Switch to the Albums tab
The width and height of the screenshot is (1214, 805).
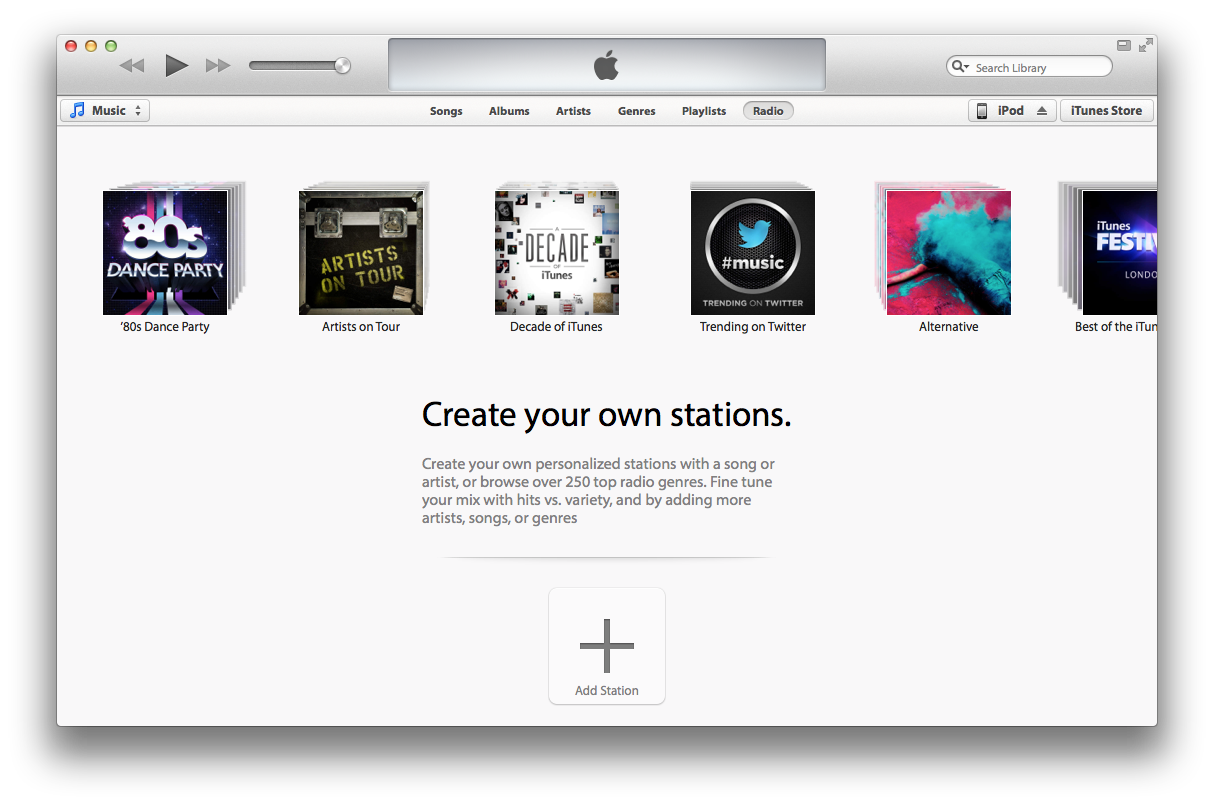(x=509, y=111)
